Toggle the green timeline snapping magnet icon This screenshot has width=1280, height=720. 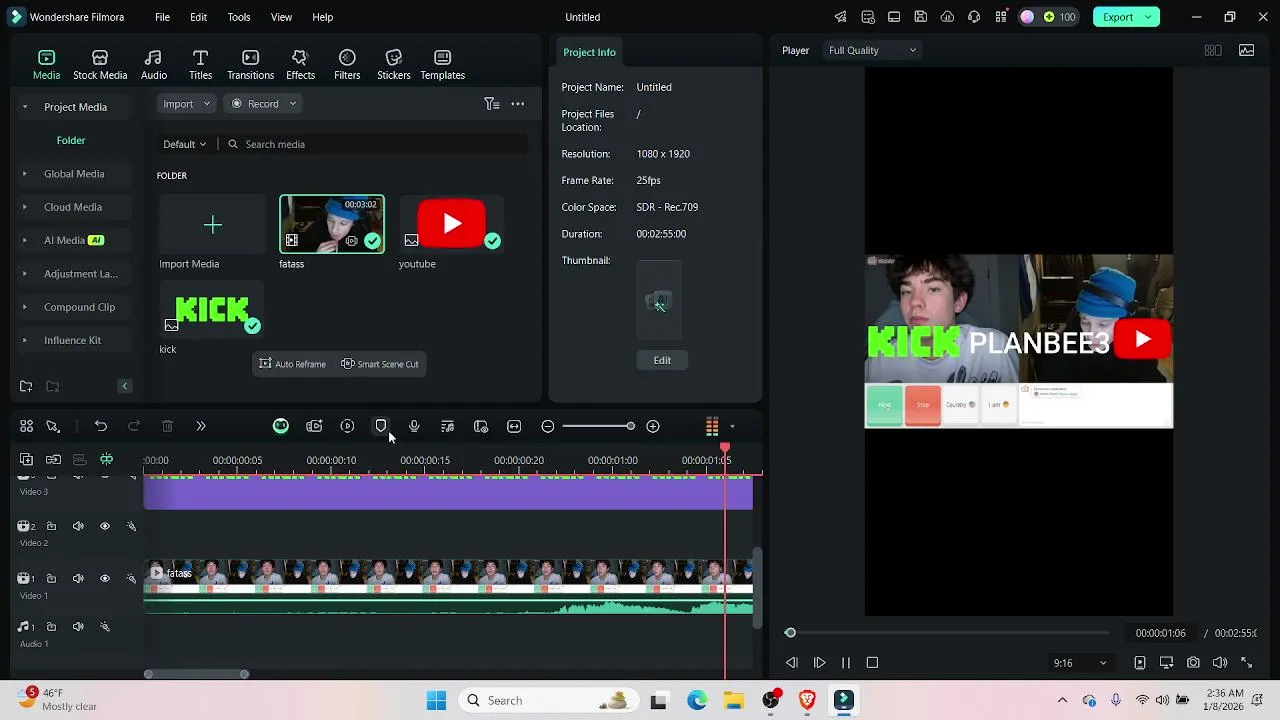coord(106,459)
